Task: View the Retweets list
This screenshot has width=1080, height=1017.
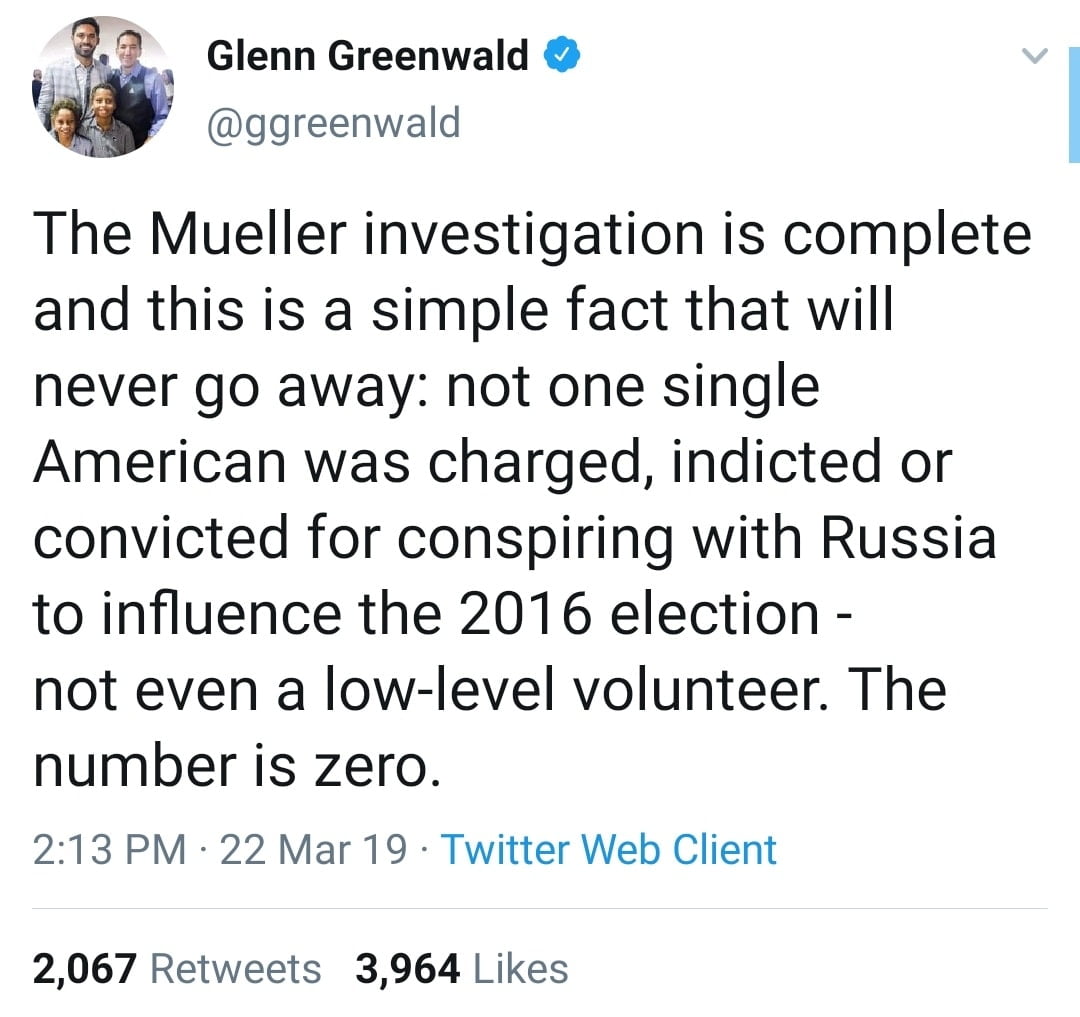Action: tap(236, 968)
